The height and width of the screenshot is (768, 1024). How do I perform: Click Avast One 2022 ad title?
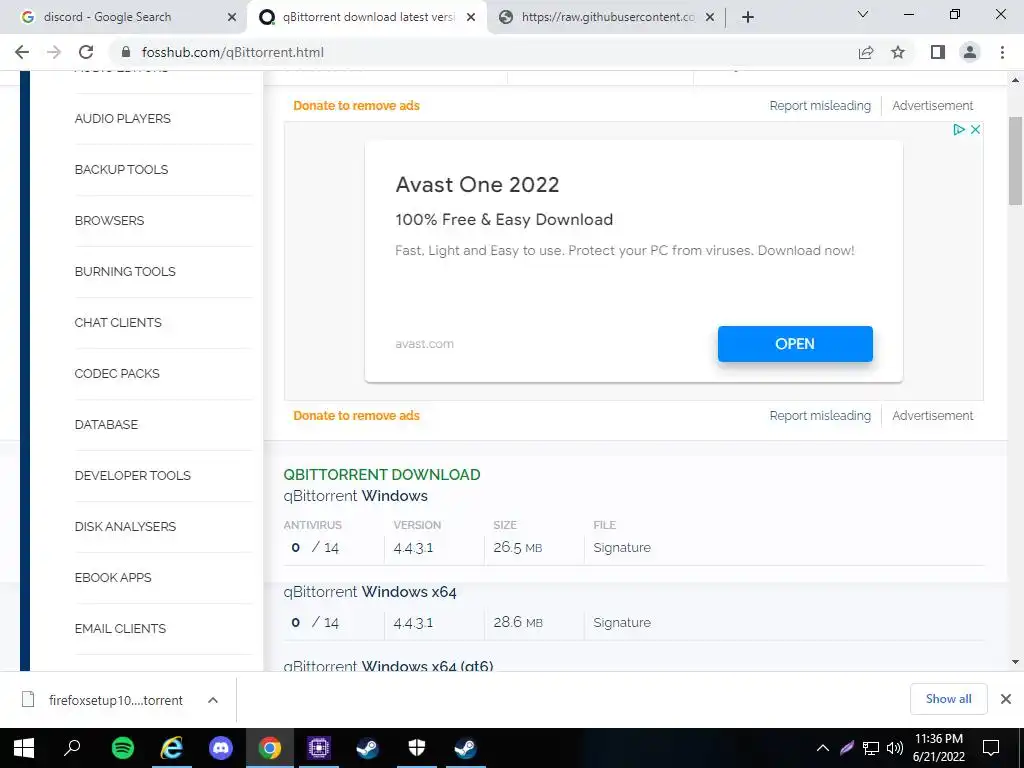(477, 185)
